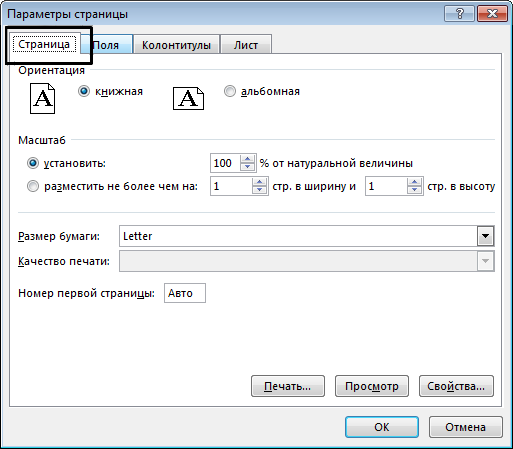Click the Просмотр button

(x=372, y=386)
